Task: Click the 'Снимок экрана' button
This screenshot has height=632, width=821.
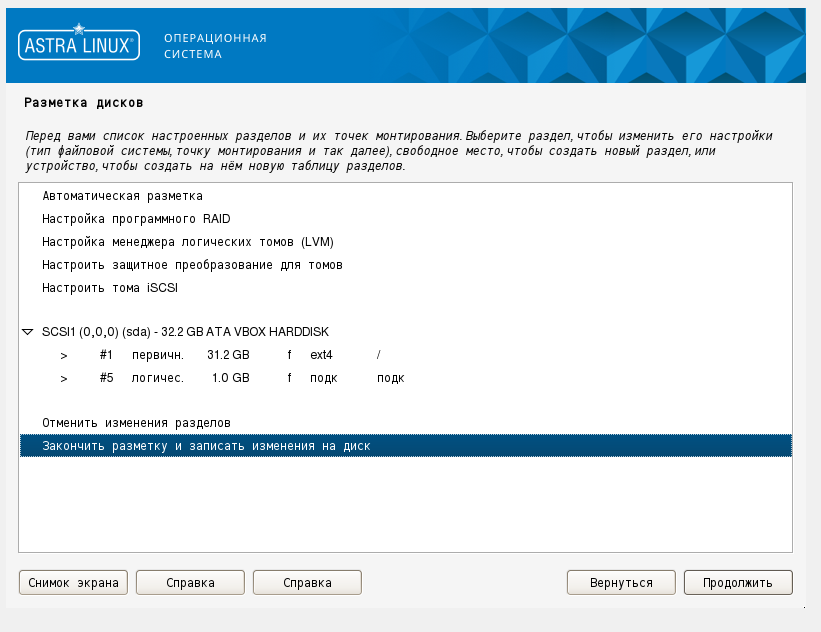Action: click(x=73, y=583)
